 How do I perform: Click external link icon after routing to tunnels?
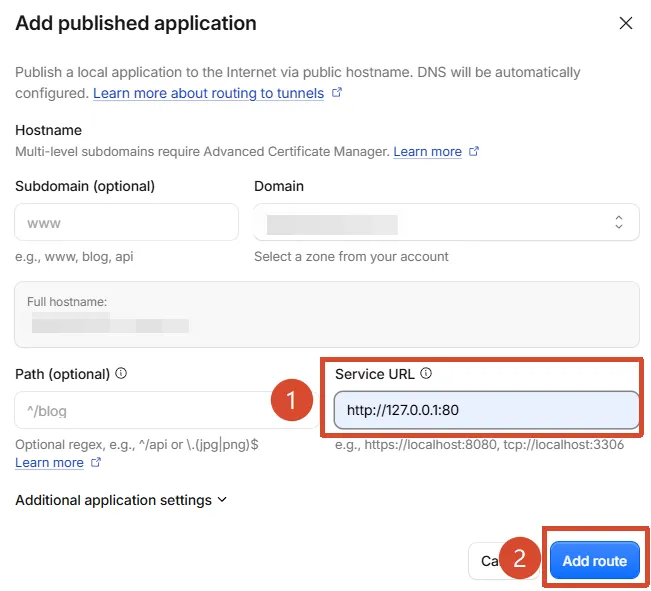pyautogui.click(x=337, y=92)
